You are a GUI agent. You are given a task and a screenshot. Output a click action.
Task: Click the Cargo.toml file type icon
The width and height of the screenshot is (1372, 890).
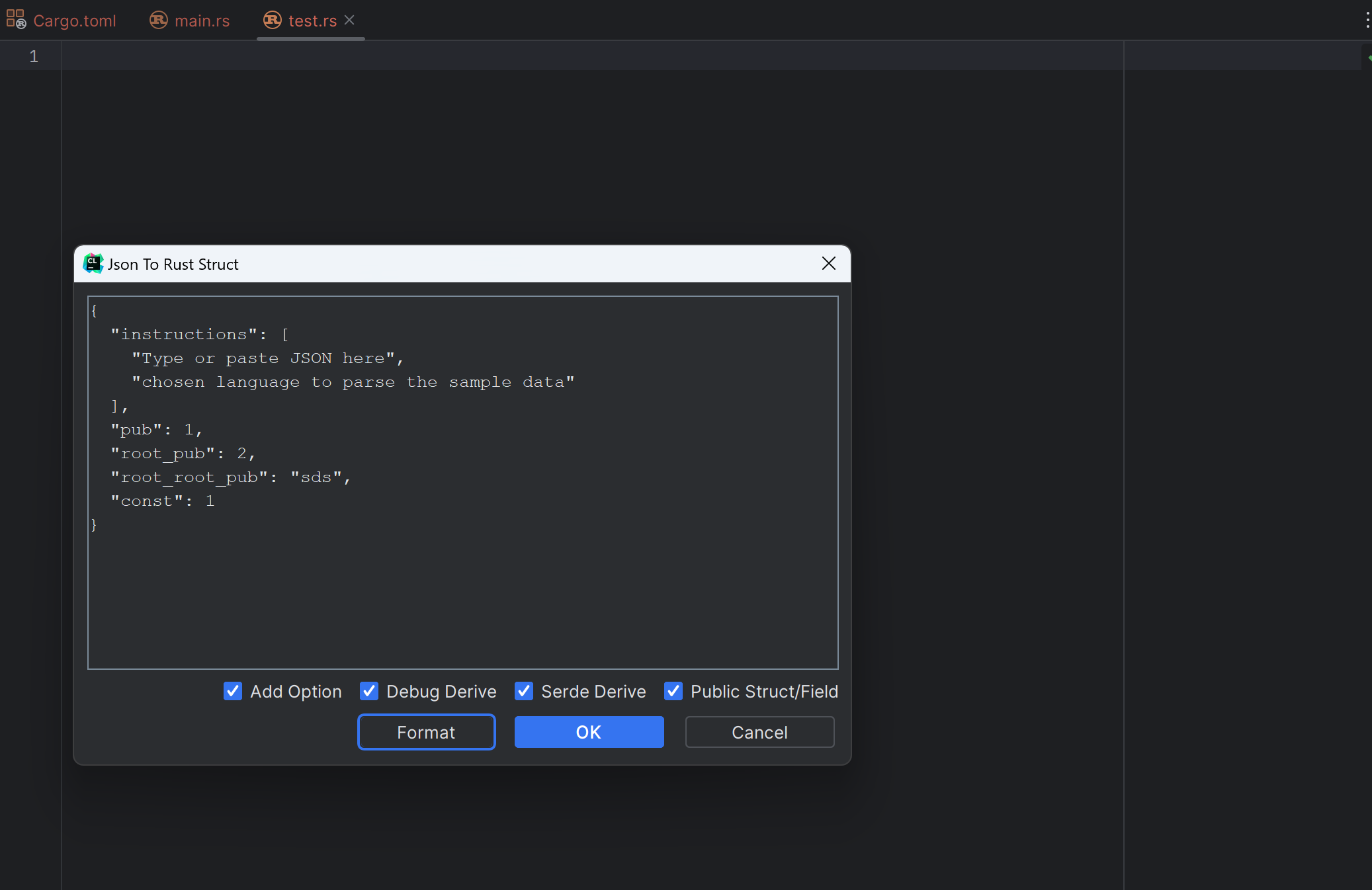point(16,20)
